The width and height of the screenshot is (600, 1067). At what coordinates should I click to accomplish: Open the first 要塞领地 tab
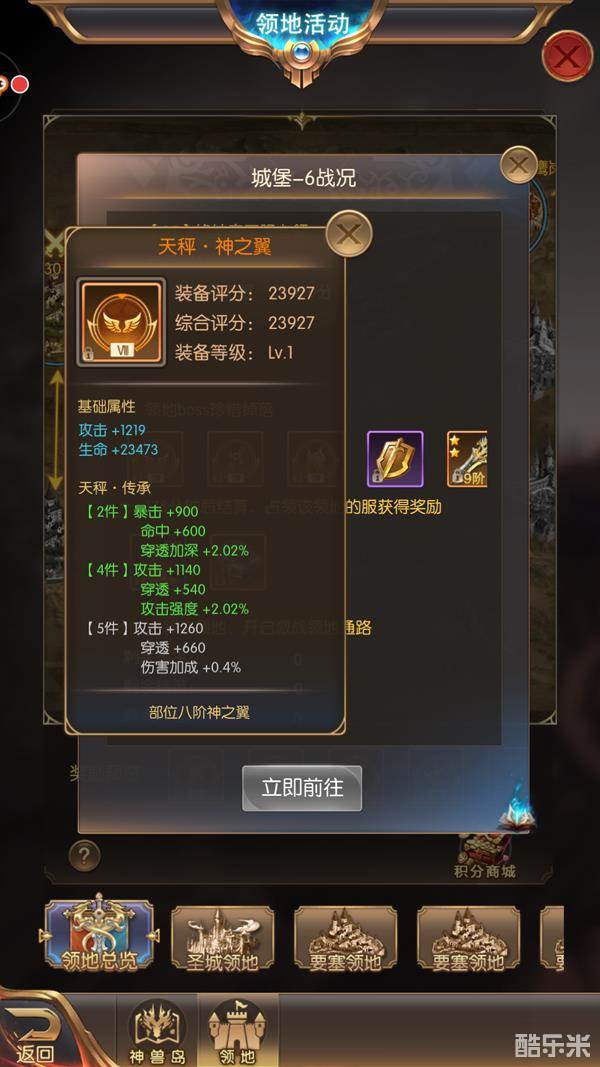[346, 939]
